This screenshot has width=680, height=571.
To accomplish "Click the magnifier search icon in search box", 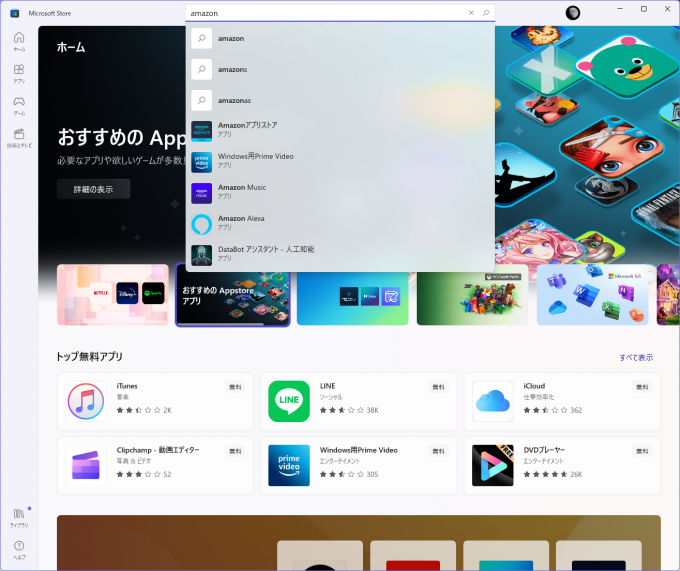I will click(486, 13).
